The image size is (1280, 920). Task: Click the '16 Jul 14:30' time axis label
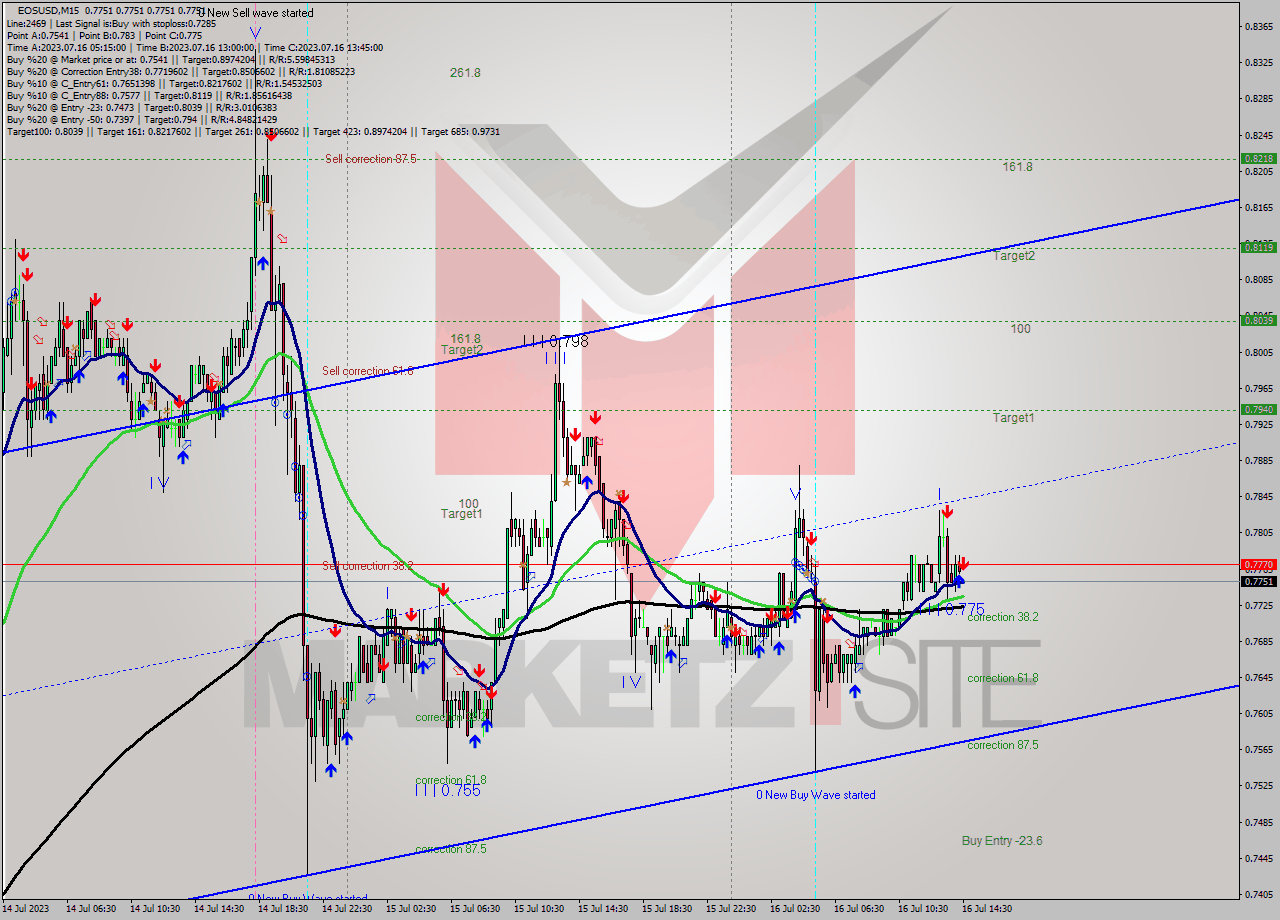(x=986, y=909)
